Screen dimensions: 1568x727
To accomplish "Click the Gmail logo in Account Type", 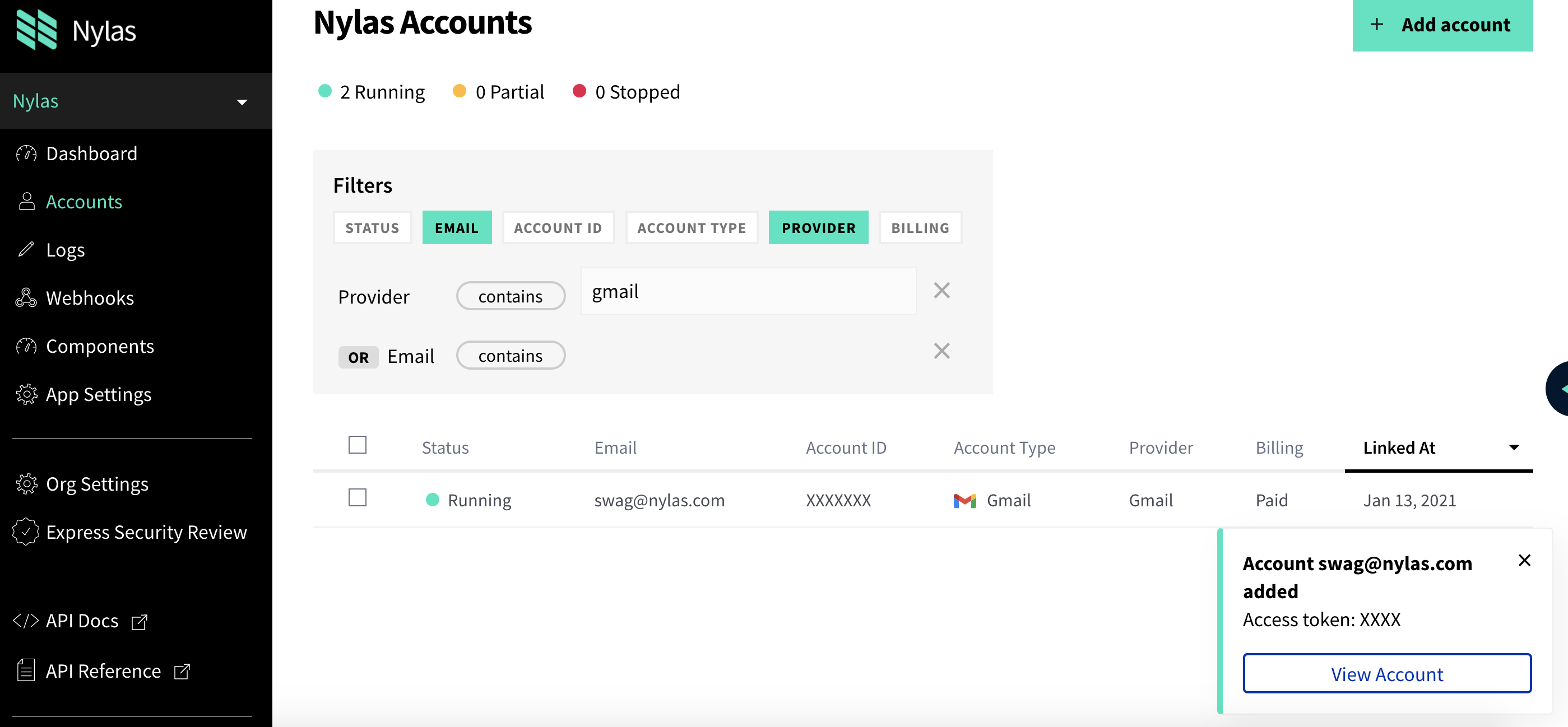I will coord(965,501).
